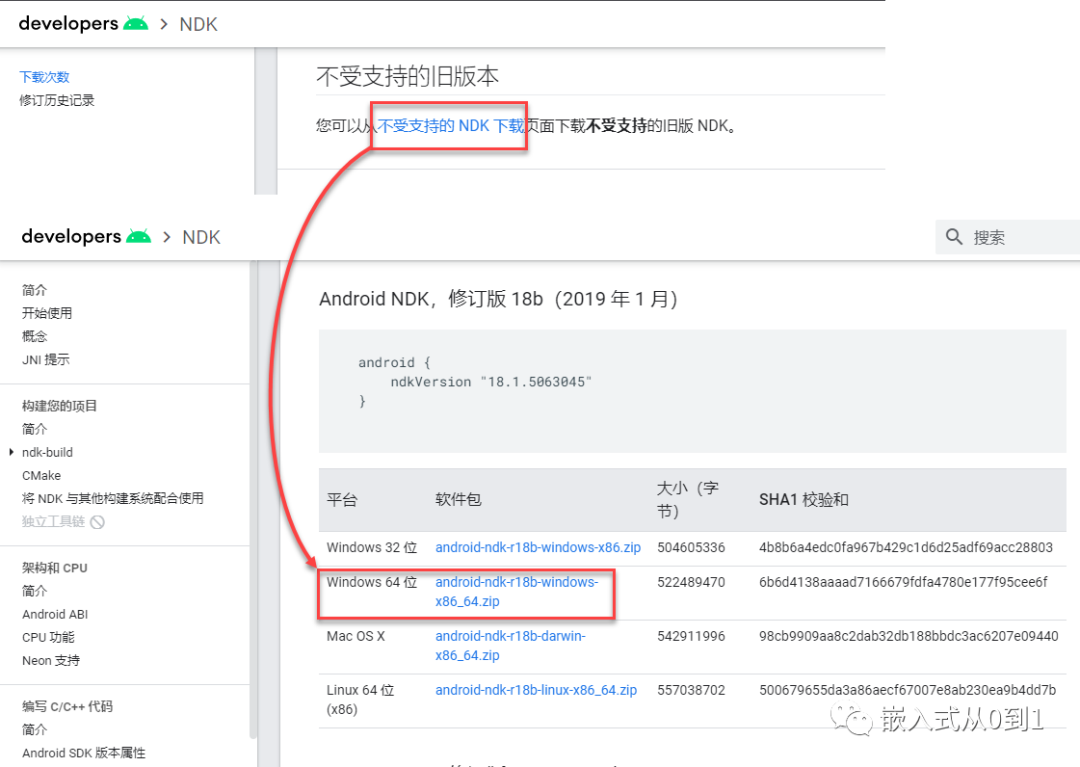Click the SHA1 checksum starting with 4b8b6a4e
This screenshot has height=767, width=1080.
pyautogui.click(x=906, y=547)
